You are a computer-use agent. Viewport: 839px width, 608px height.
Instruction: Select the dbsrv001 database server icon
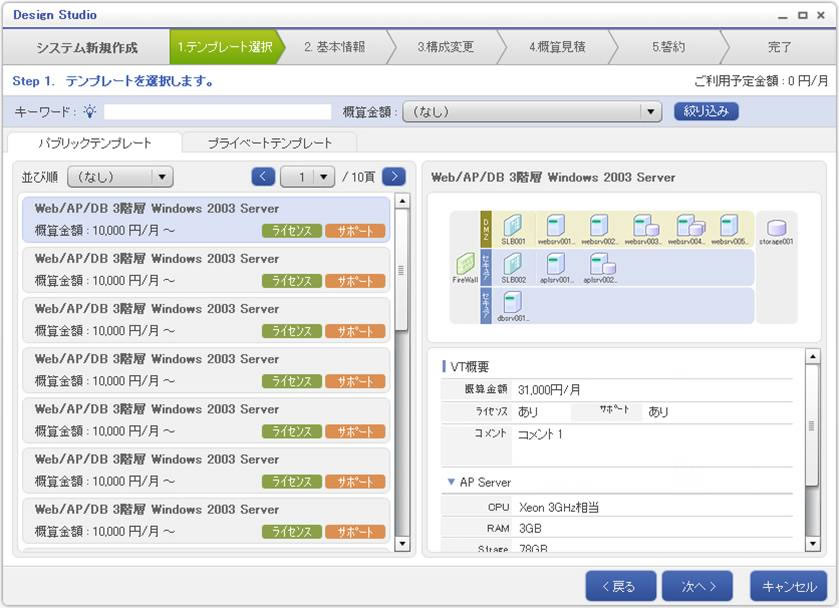point(513,302)
